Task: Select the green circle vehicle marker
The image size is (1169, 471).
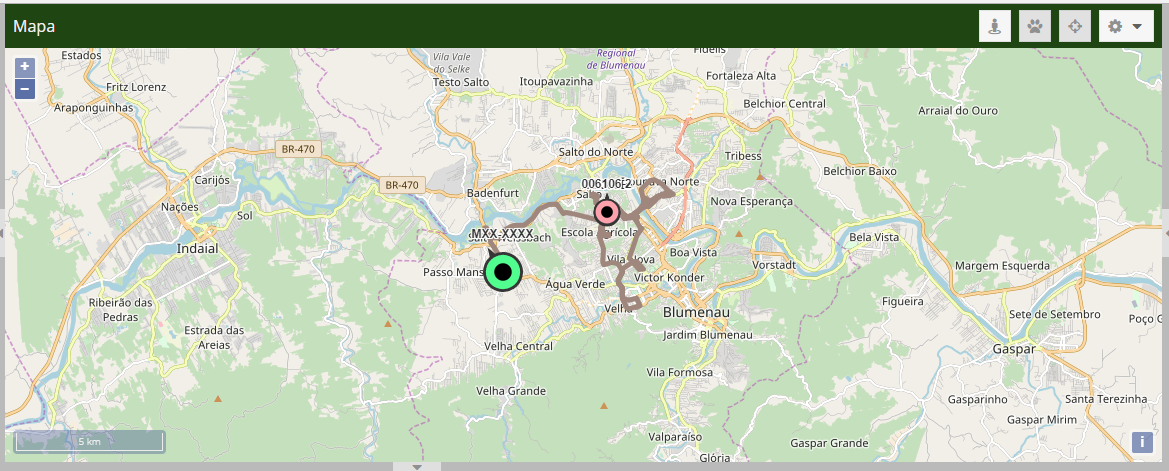Action: [504, 272]
